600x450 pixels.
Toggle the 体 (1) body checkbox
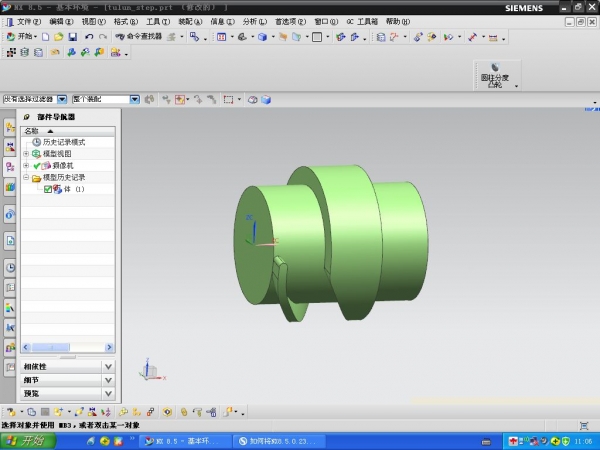coord(48,189)
